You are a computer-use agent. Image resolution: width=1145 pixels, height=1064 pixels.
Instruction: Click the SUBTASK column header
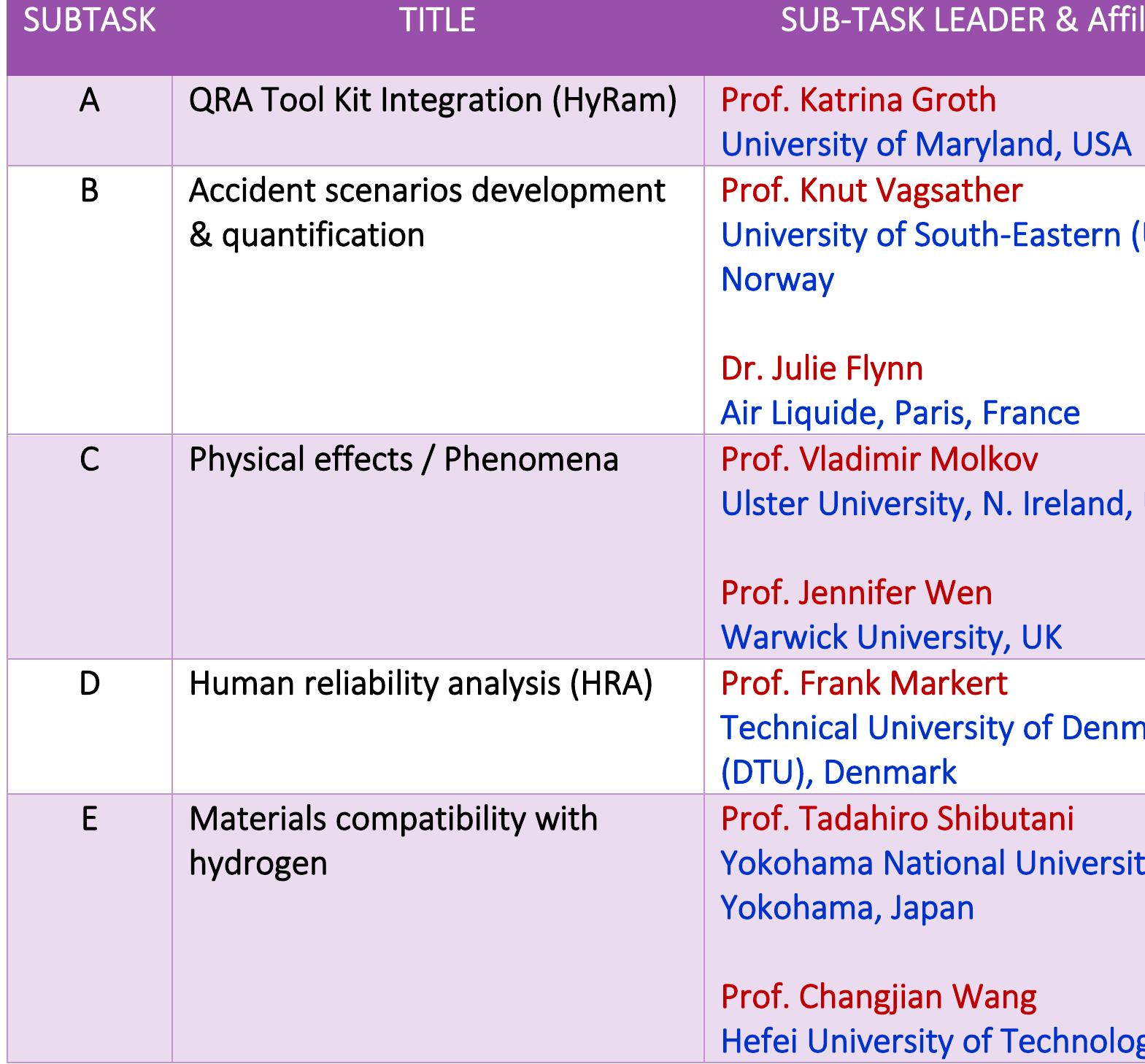[89, 20]
